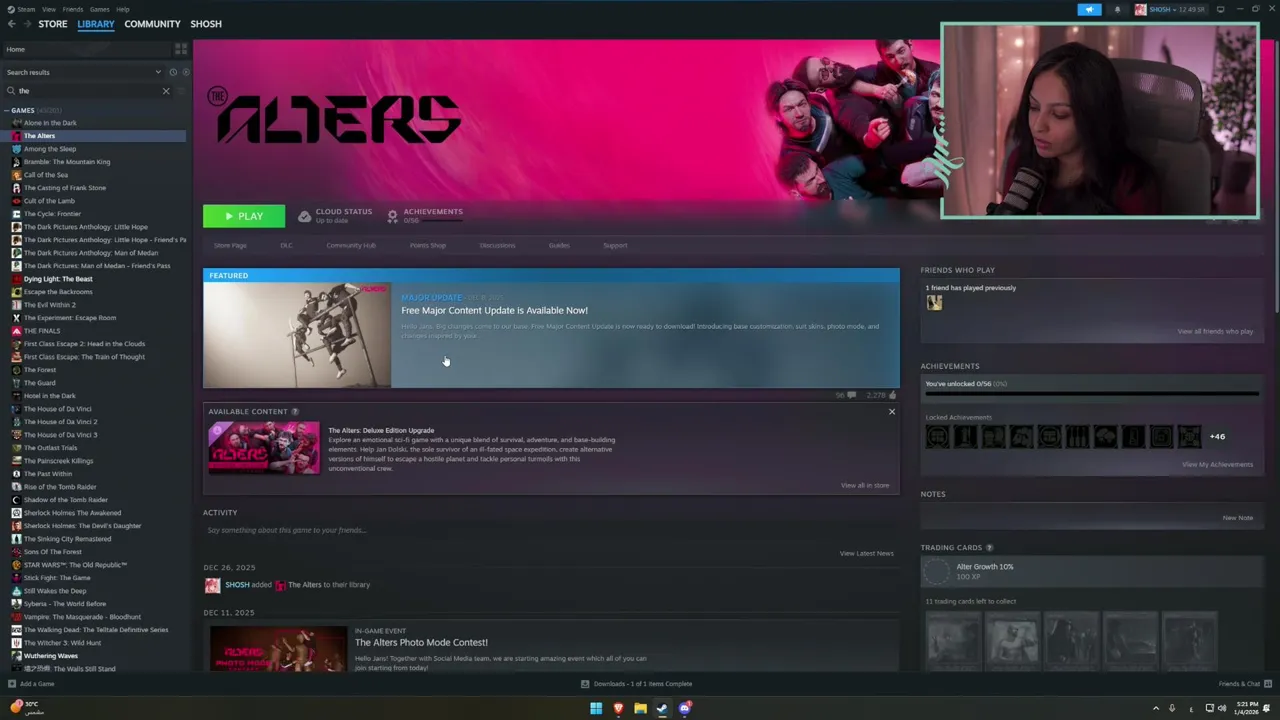Open the COMMUNITY tab
Image resolution: width=1280 pixels, height=720 pixels.
(x=152, y=24)
